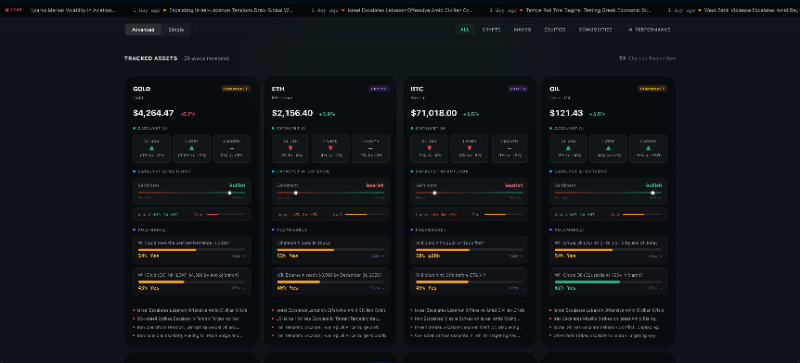Click GOLD 24-hour forecast up arrow
Viewport: 800px width, 363px height.
[x=152, y=148]
